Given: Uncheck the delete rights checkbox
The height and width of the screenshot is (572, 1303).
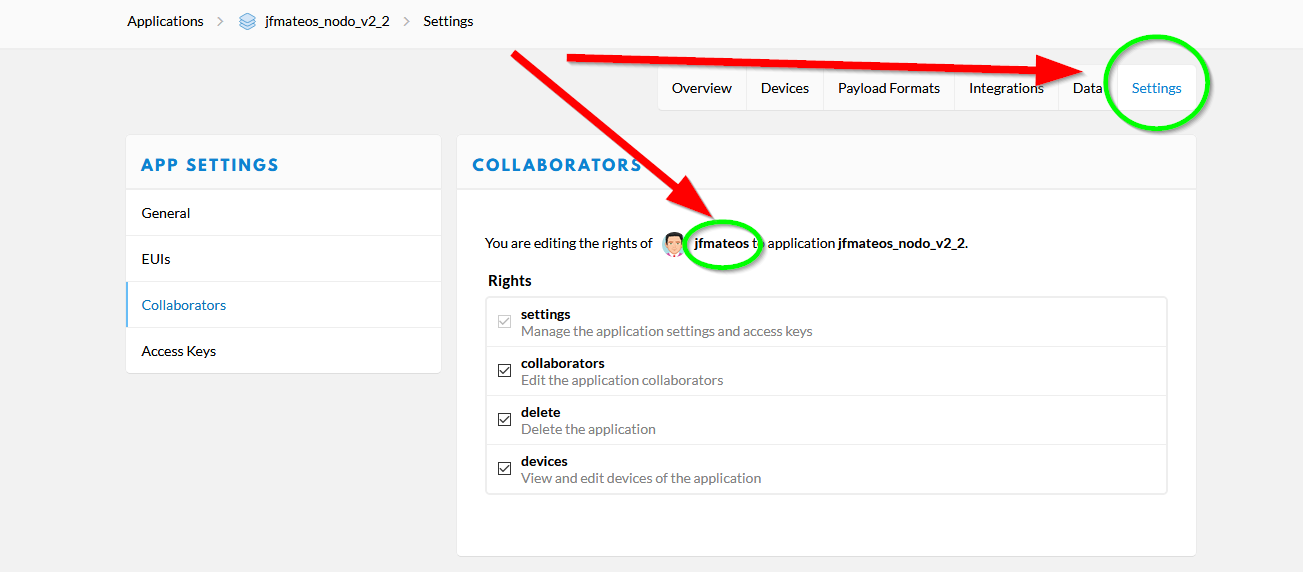Looking at the screenshot, I should [504, 420].
